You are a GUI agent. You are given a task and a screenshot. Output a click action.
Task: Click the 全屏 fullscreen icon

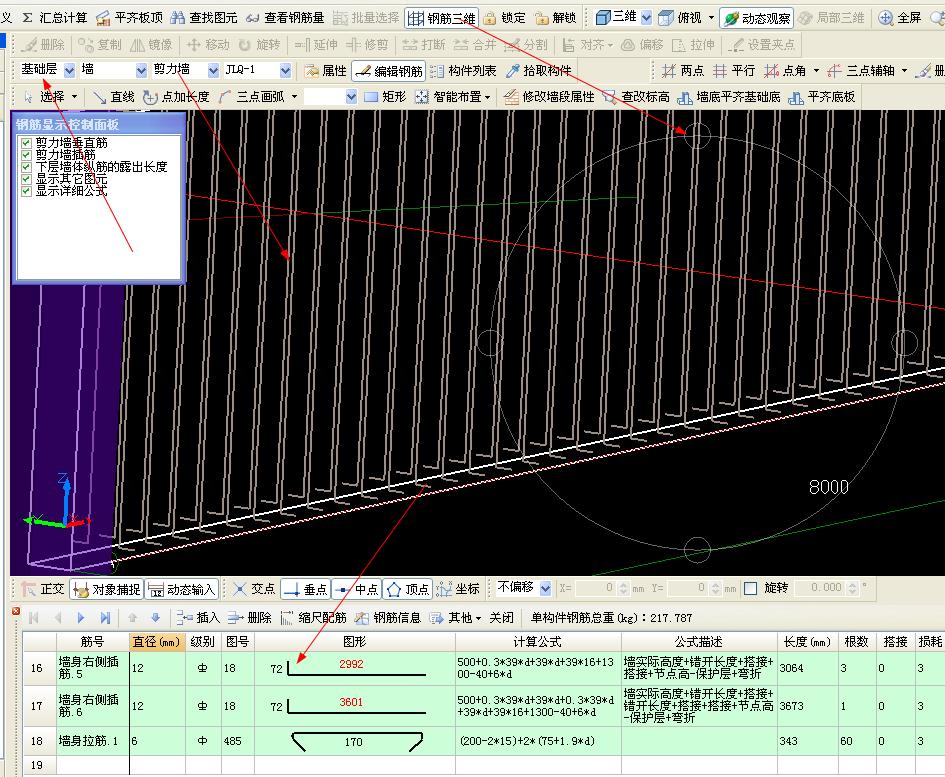885,18
